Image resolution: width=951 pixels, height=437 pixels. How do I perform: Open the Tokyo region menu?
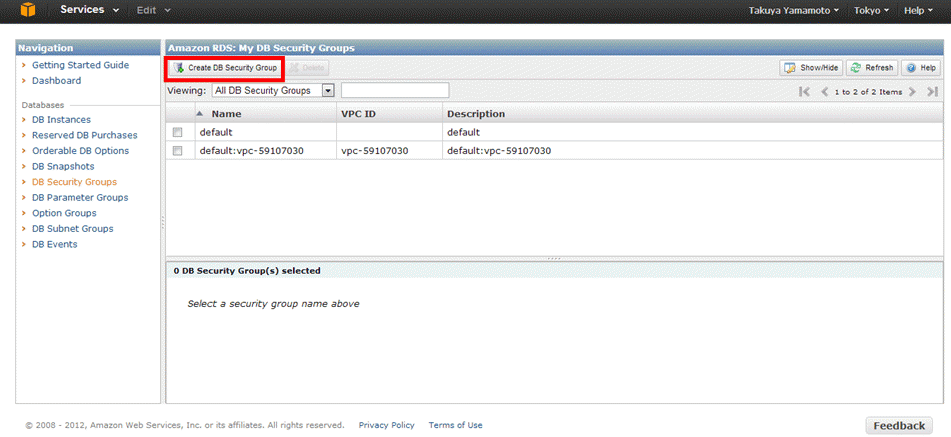(x=872, y=11)
